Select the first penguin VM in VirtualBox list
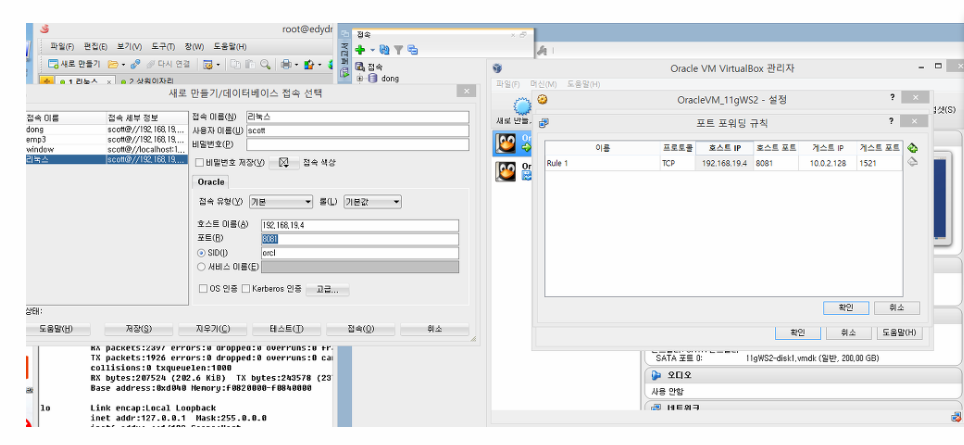 tap(506, 144)
